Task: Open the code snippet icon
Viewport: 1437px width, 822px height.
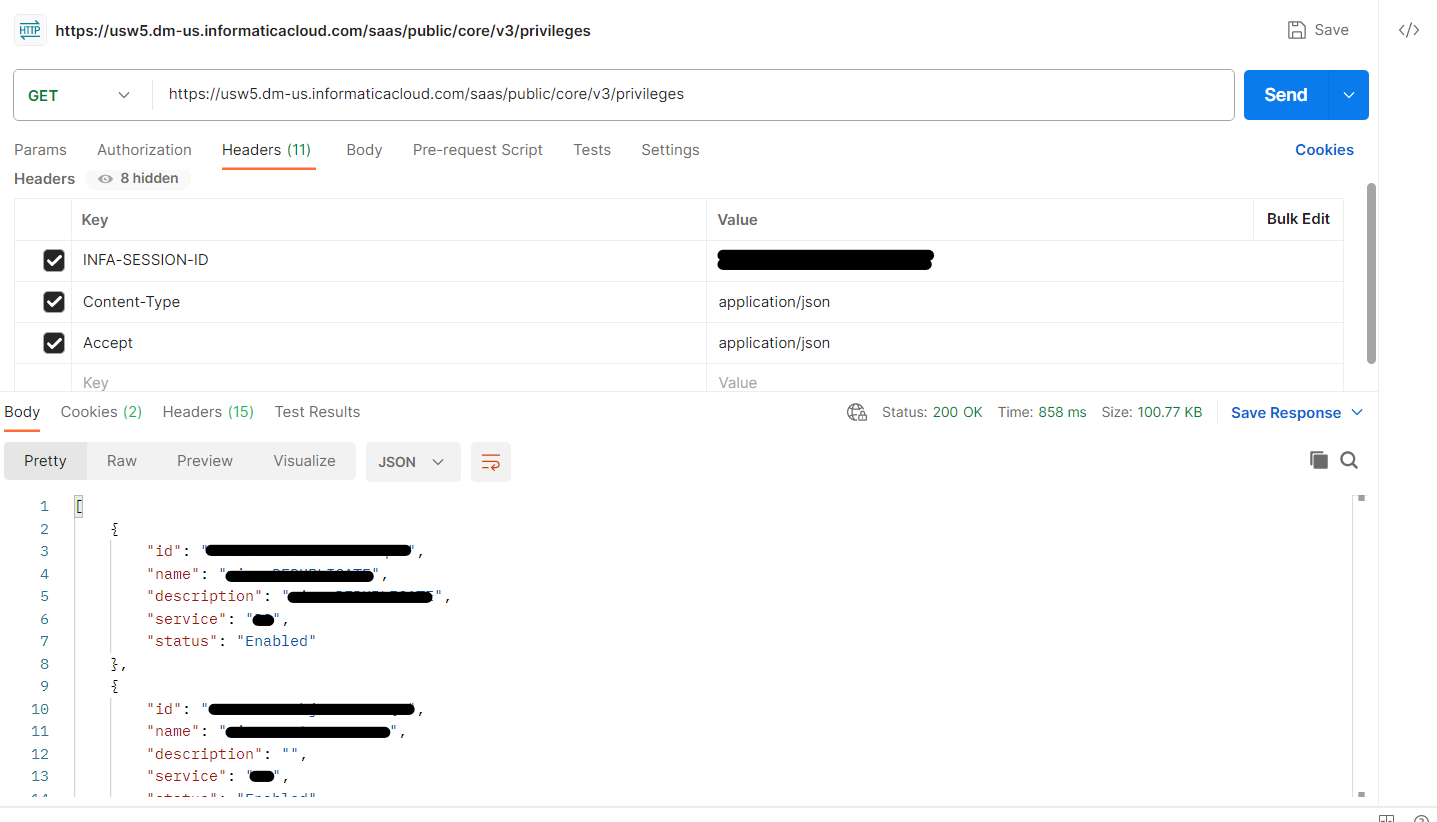Action: click(1408, 30)
